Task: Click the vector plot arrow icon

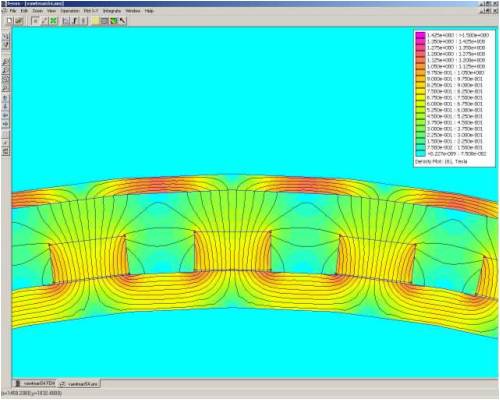Action: pyautogui.click(x=123, y=21)
